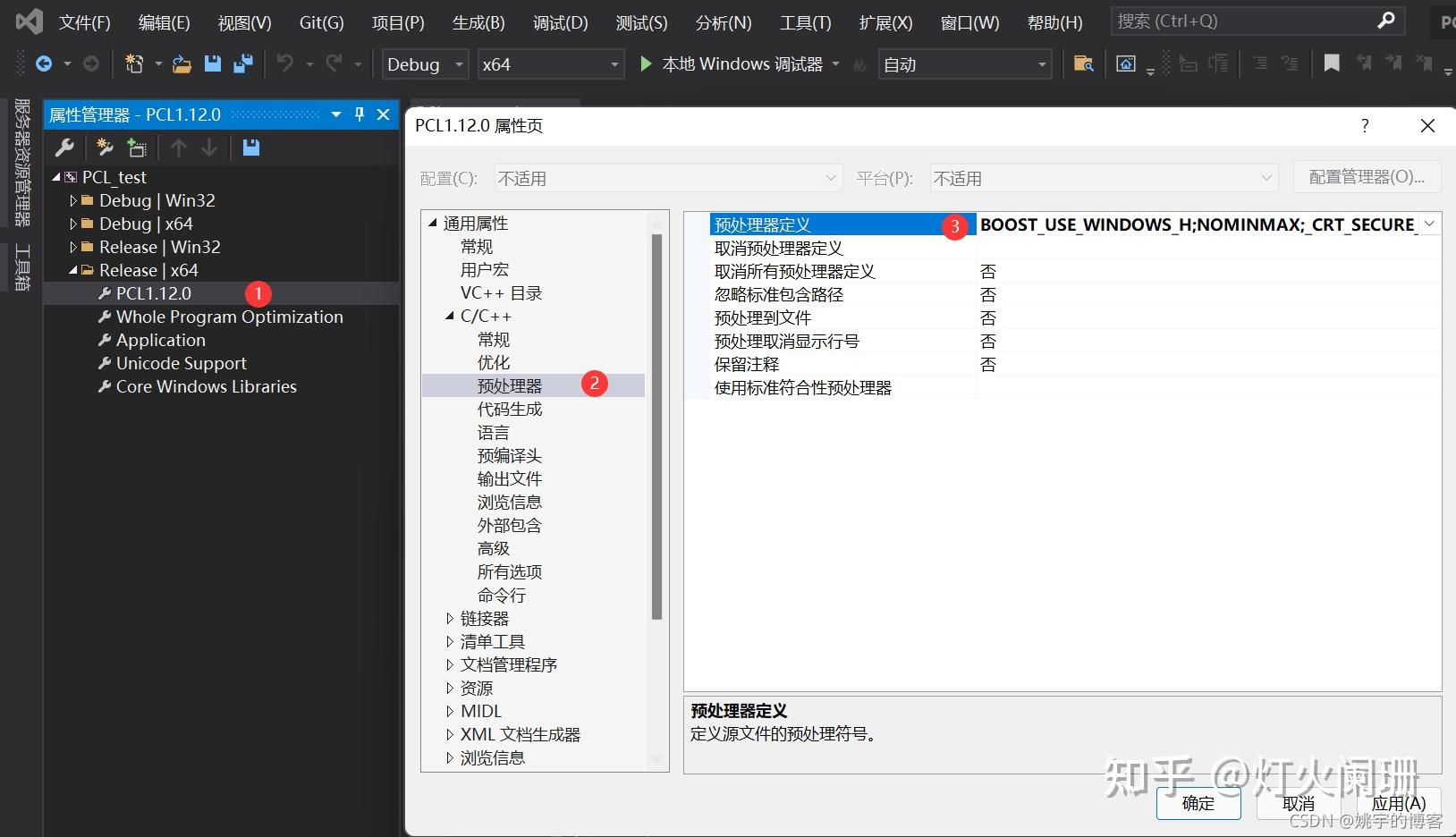Click the Open File folder icon in the toolbar
The image size is (1456, 837).
(182, 63)
